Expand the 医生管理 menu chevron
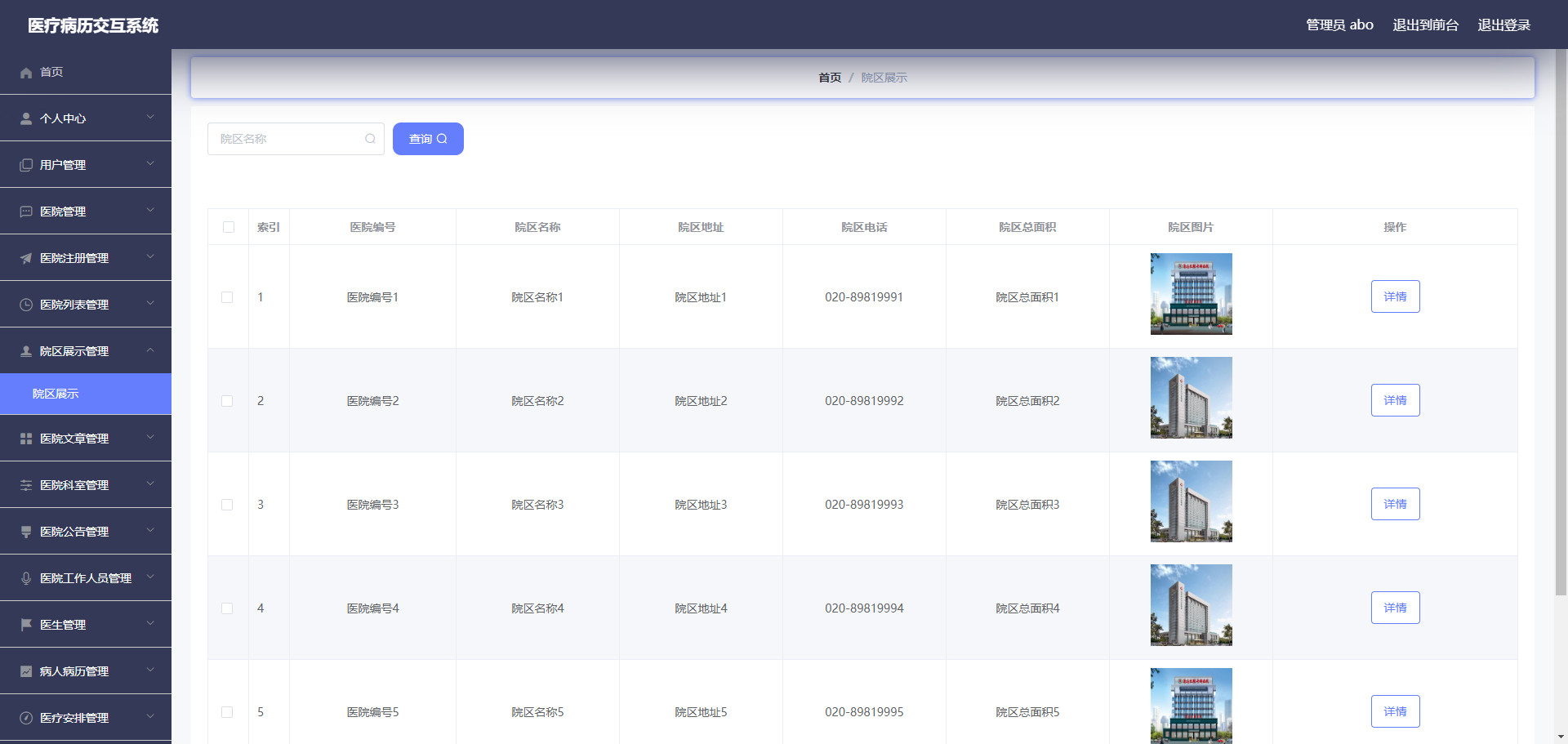The width and height of the screenshot is (1568, 744). point(150,624)
